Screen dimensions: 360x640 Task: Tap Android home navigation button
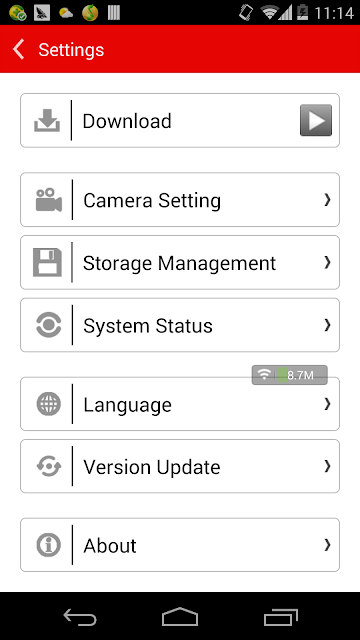(180, 617)
